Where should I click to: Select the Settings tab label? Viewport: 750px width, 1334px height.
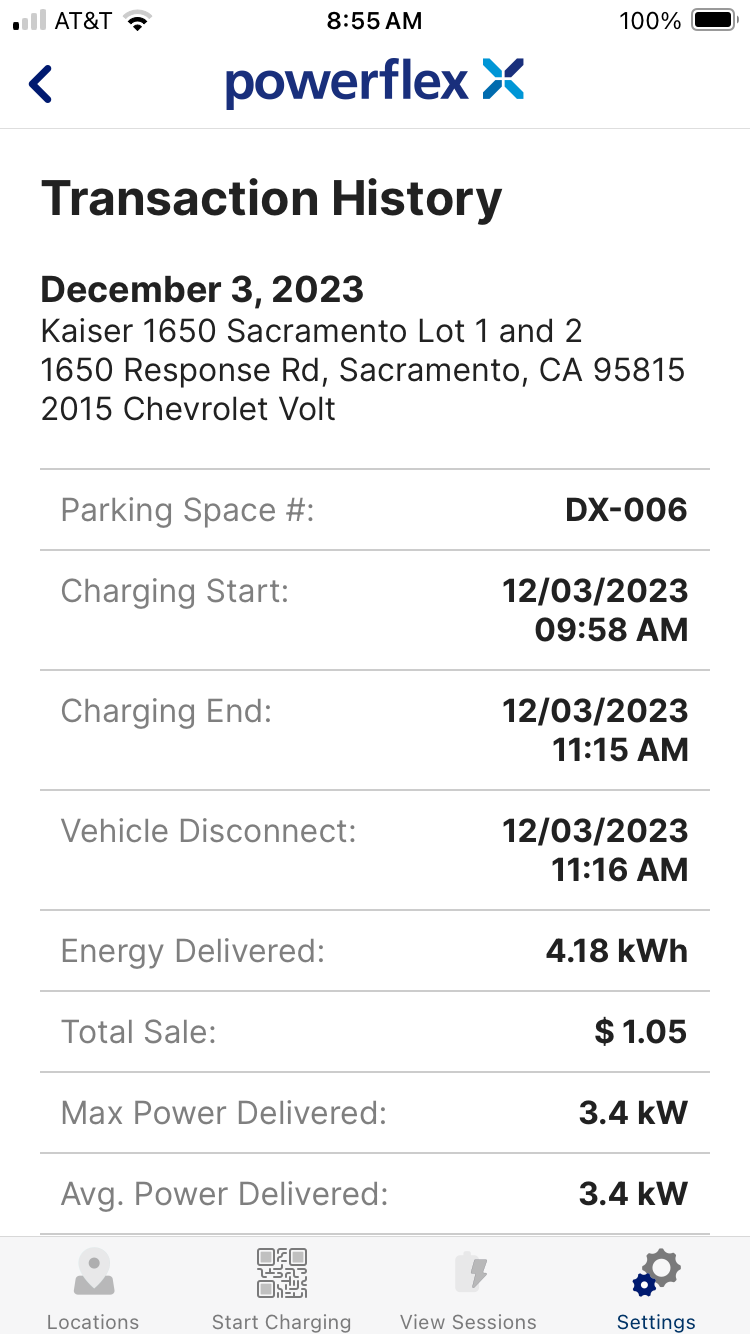(656, 1321)
